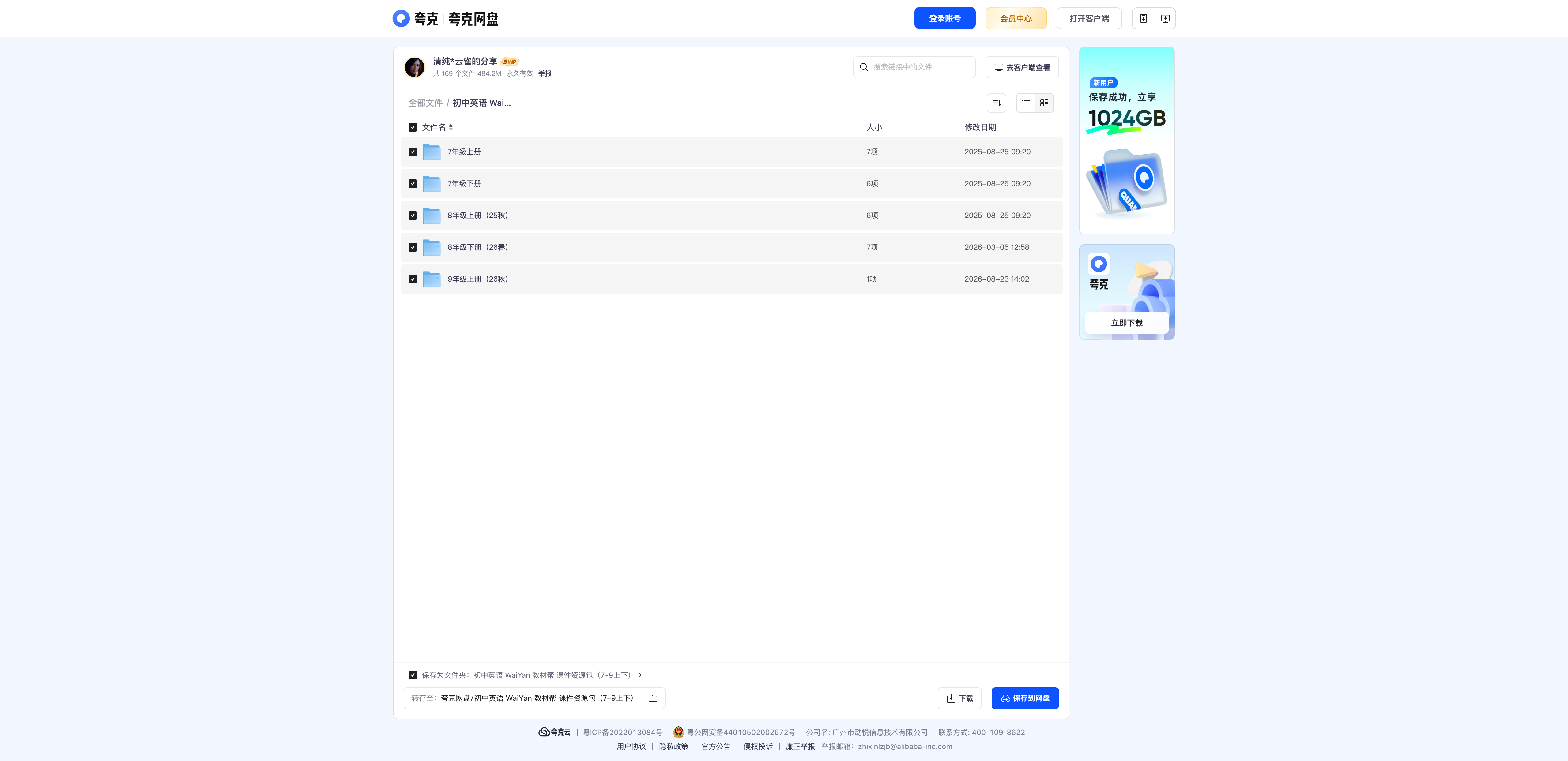Uncheck the select-all 文件名 checkbox
The height and width of the screenshot is (761, 1568).
coord(413,127)
